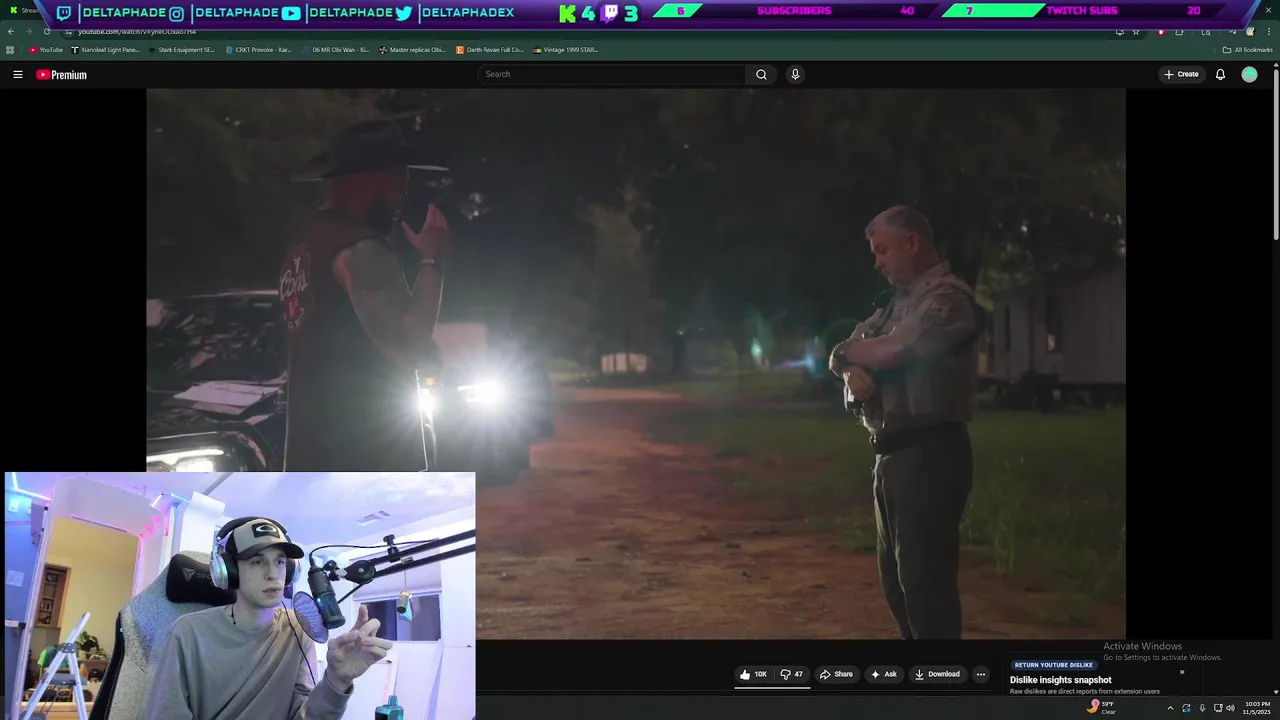Open the All Bookmarks folder
This screenshot has width=1280, height=720.
coord(1247,49)
